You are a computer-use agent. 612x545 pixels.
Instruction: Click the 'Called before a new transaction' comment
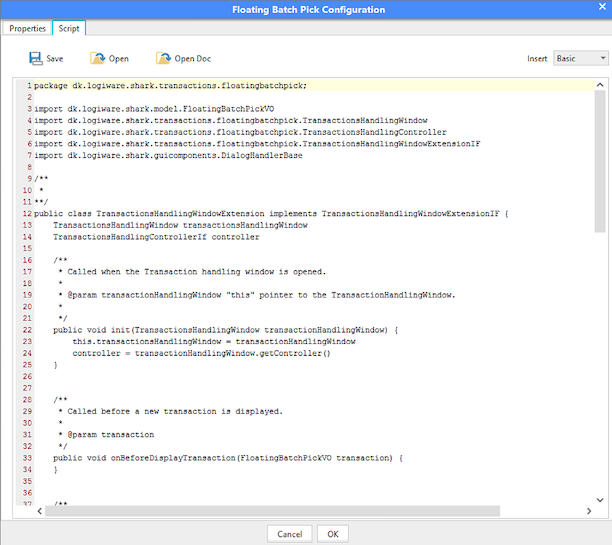point(171,411)
